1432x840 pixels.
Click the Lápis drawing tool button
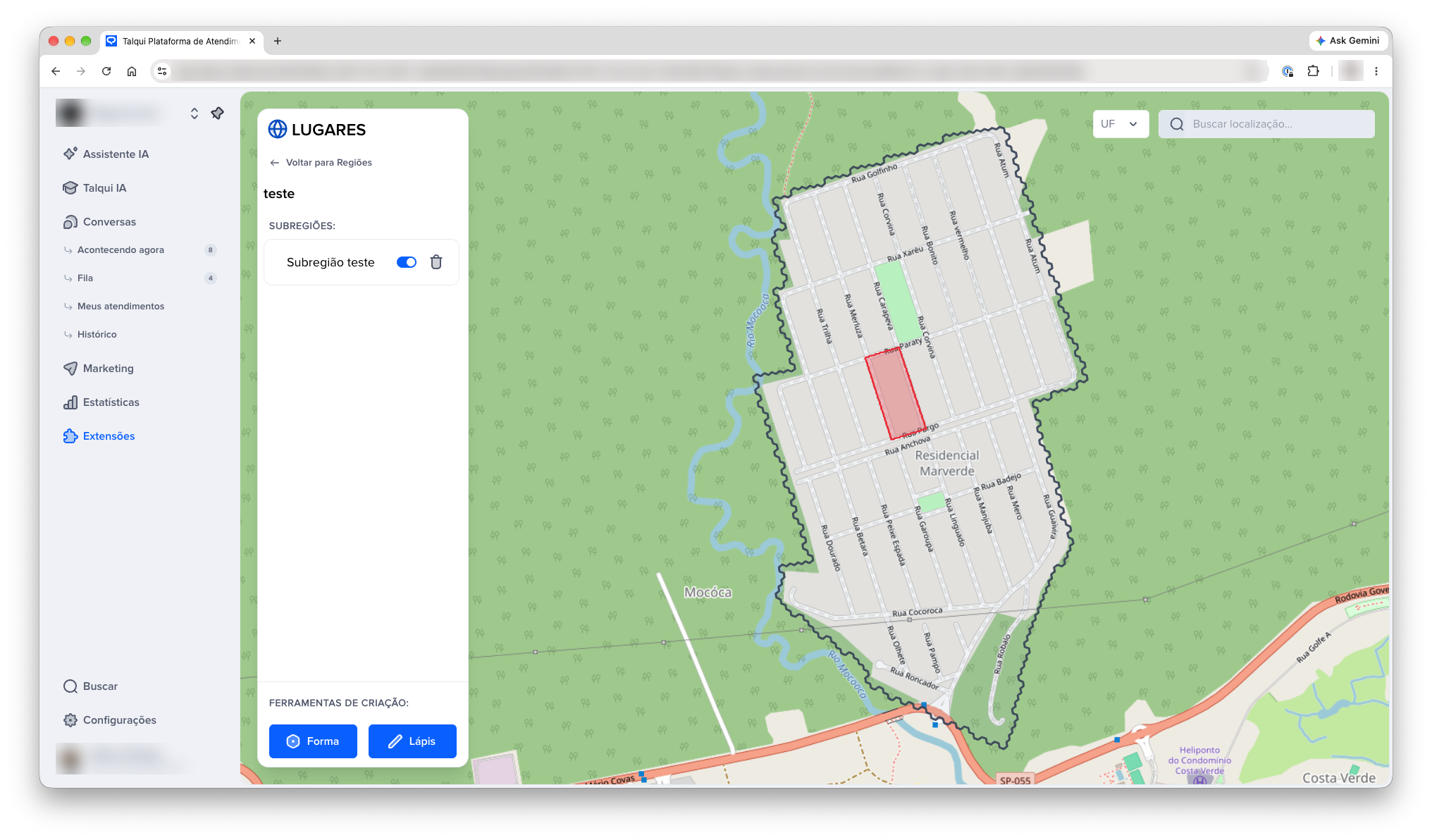pyautogui.click(x=412, y=741)
